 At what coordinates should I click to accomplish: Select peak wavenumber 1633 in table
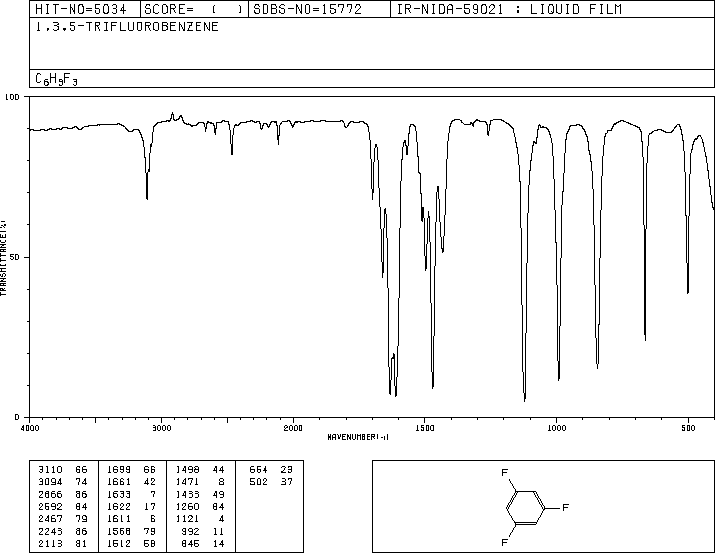point(119,494)
